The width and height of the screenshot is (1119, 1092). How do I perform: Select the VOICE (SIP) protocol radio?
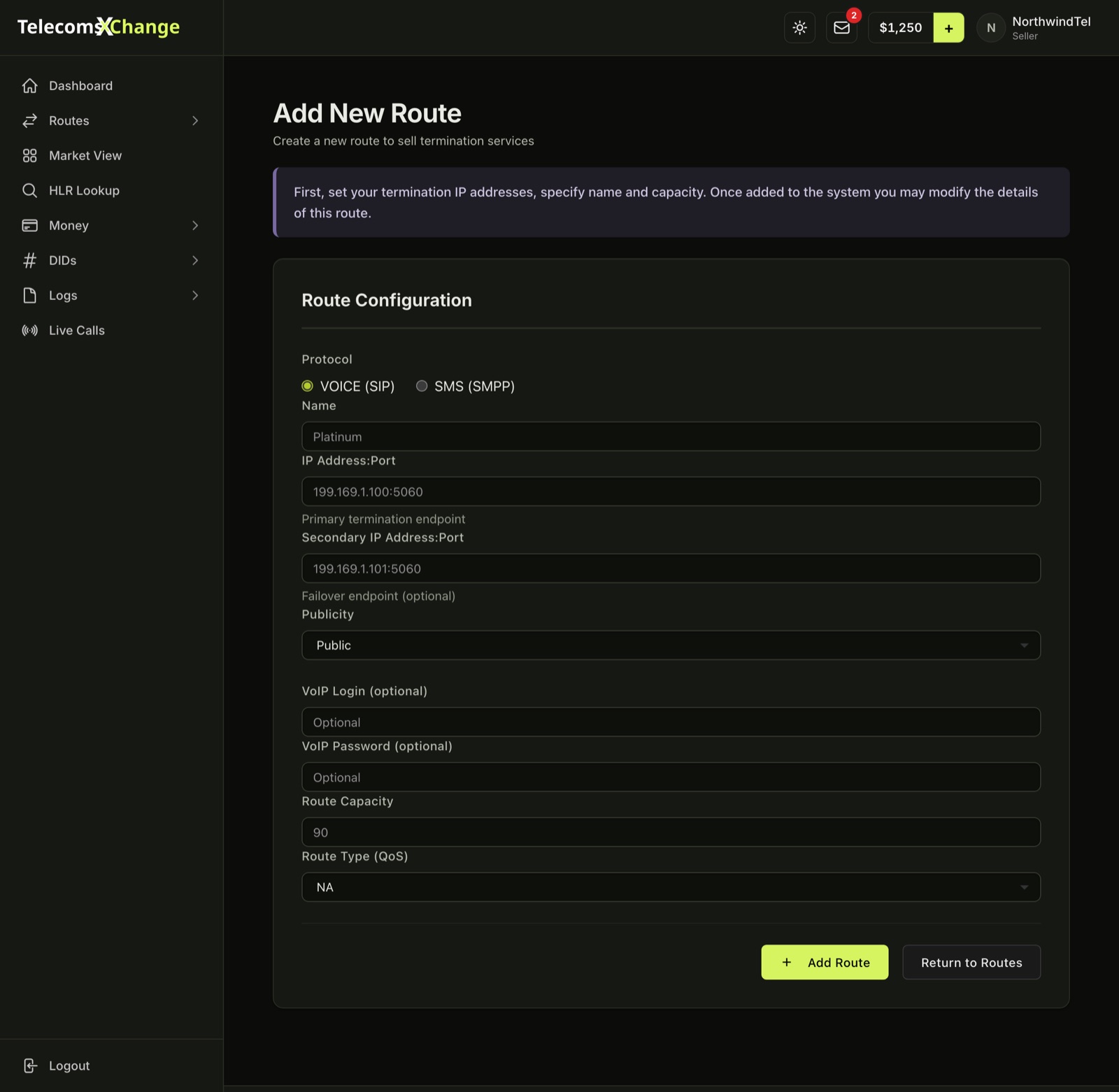pyautogui.click(x=307, y=386)
